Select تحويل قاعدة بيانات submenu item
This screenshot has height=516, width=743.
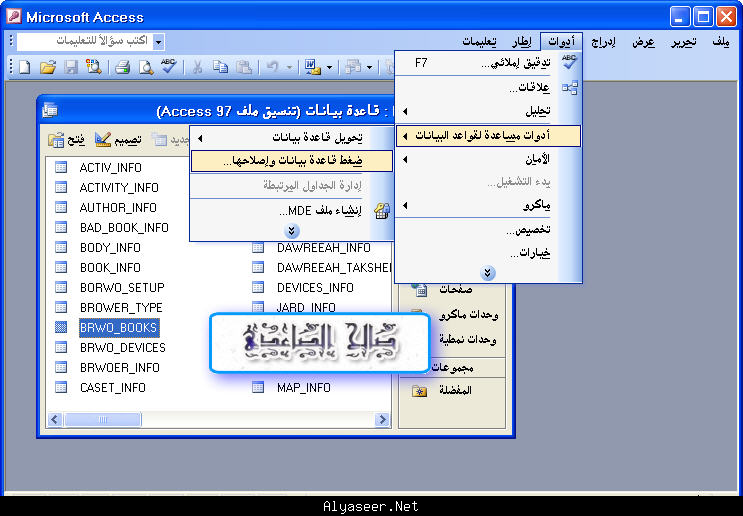(291, 138)
